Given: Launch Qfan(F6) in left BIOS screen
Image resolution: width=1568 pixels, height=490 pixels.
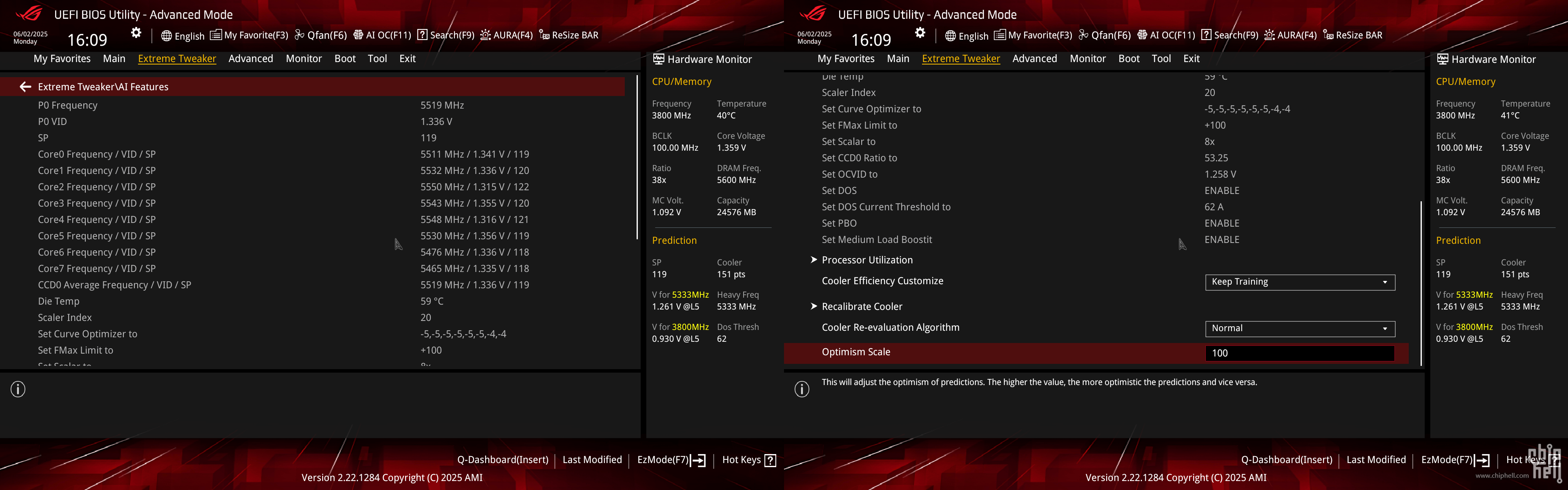Looking at the screenshot, I should pyautogui.click(x=321, y=35).
